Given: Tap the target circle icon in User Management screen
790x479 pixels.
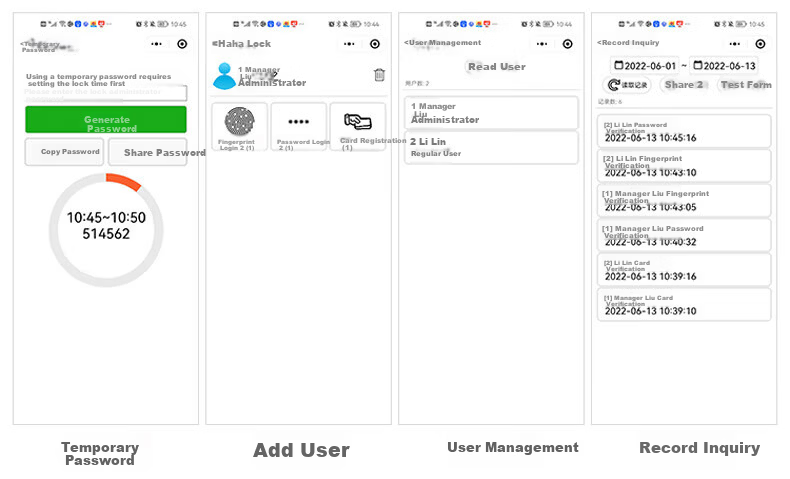Looking at the screenshot, I should 568,44.
